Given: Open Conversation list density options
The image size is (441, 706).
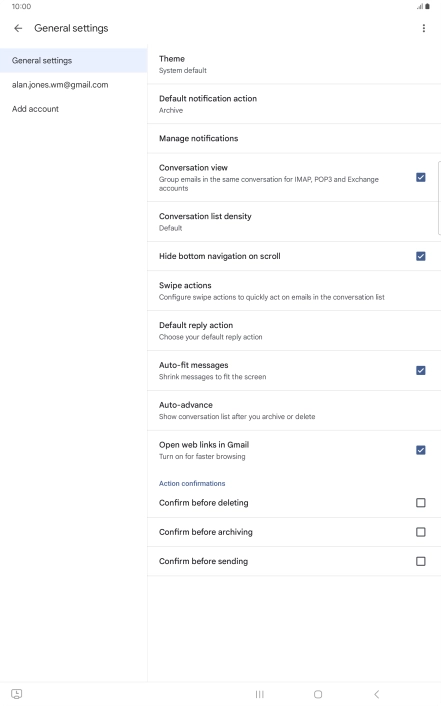Looking at the screenshot, I should click(294, 222).
